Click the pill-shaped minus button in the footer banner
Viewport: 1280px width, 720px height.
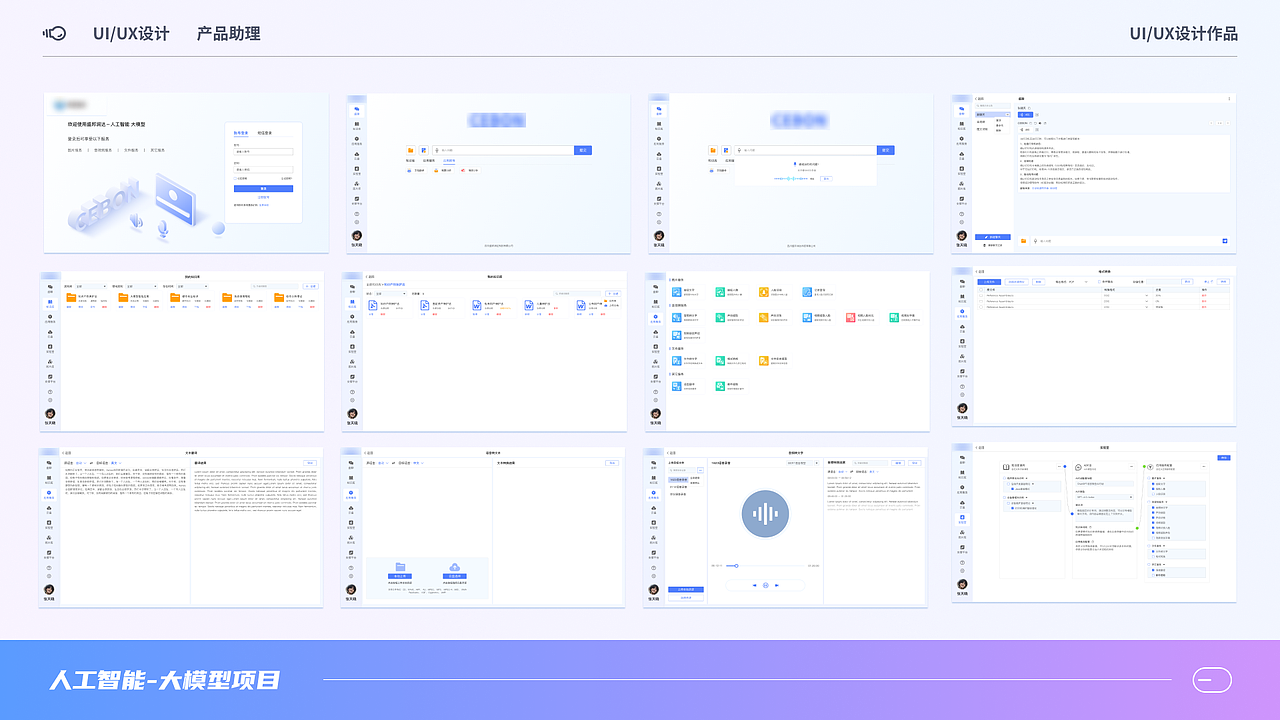tap(1212, 680)
